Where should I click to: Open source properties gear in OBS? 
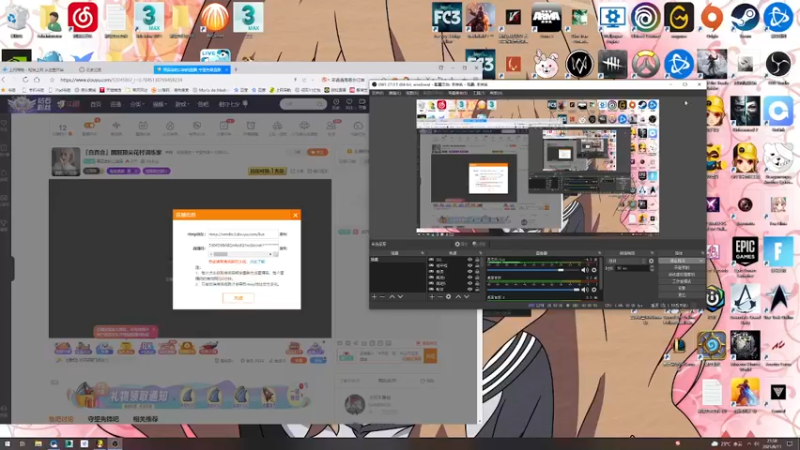click(448, 296)
